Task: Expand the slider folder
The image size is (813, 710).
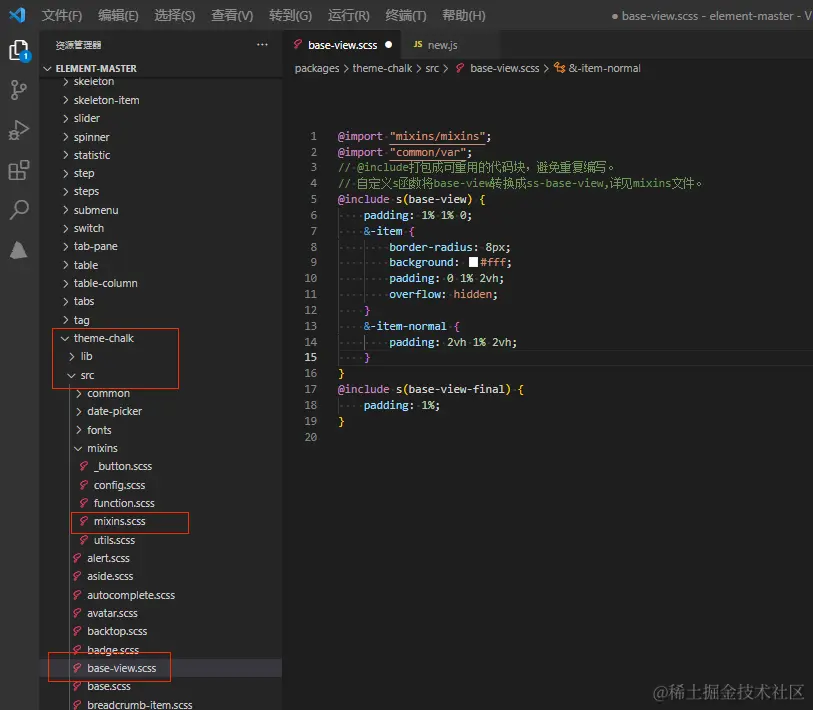Action: [x=65, y=118]
